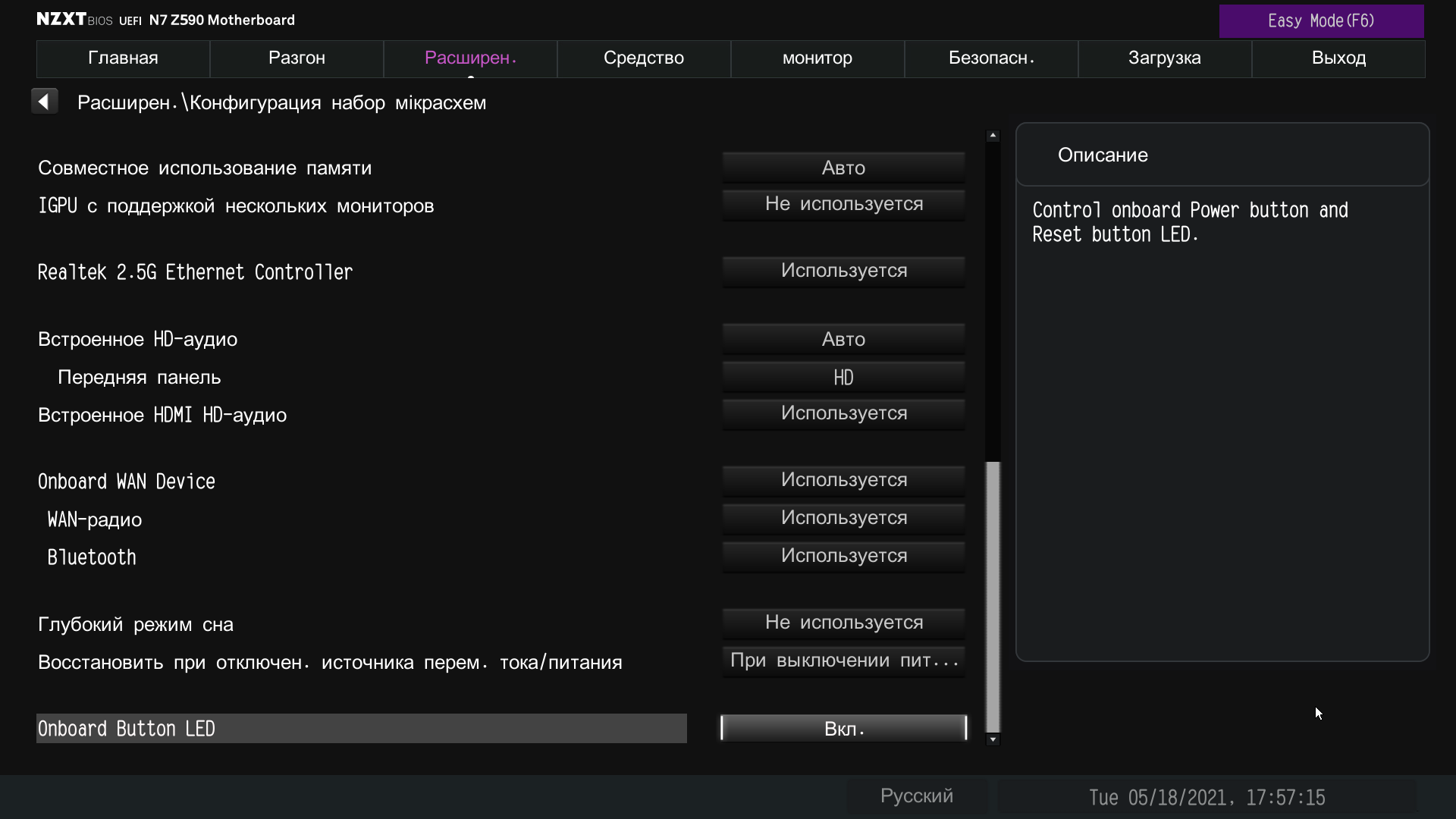This screenshot has width=1456, height=819.
Task: Open Restore on AC Power Loss dropdown
Action: click(x=843, y=661)
